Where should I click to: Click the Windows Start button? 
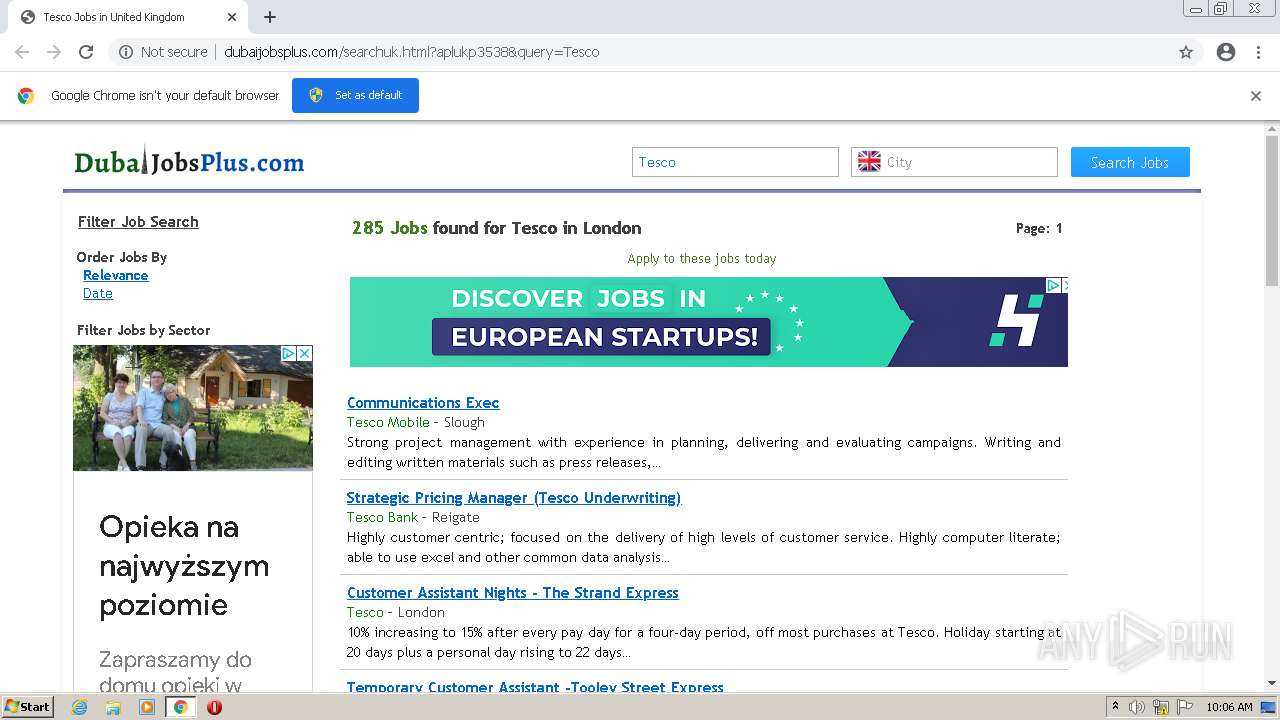27,707
